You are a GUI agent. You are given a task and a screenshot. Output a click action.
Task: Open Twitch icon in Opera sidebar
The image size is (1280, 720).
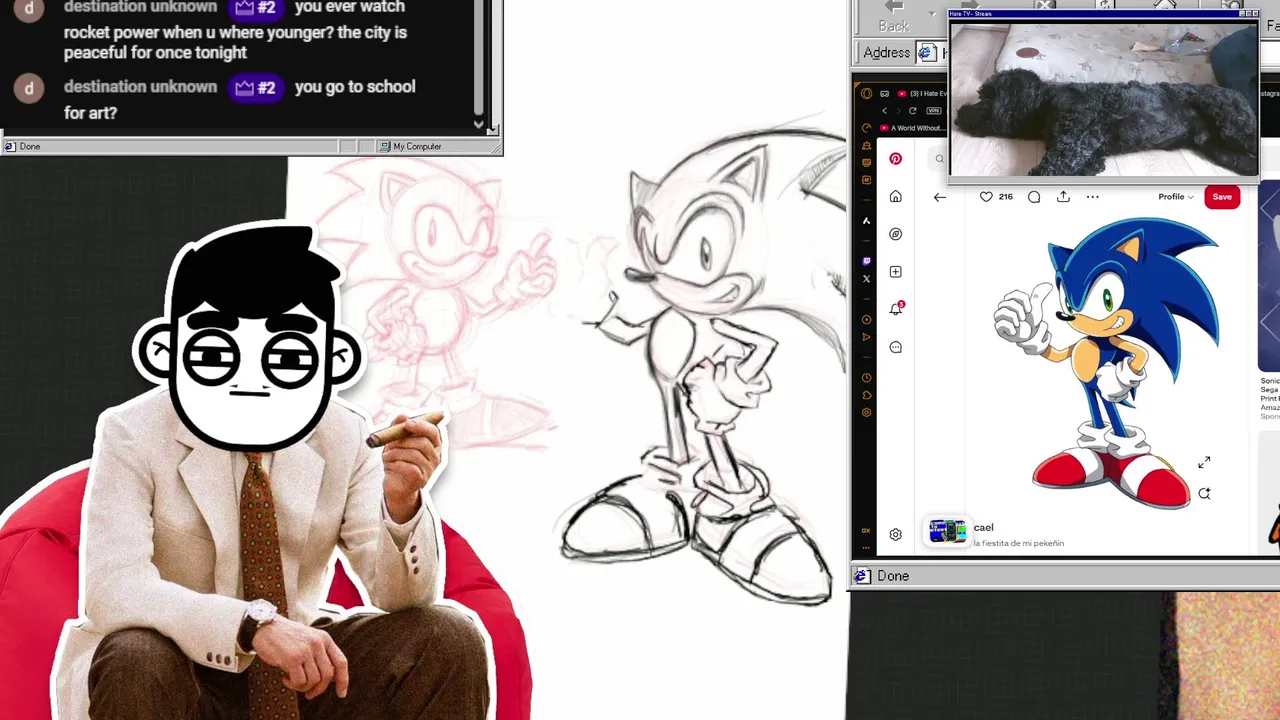866,261
